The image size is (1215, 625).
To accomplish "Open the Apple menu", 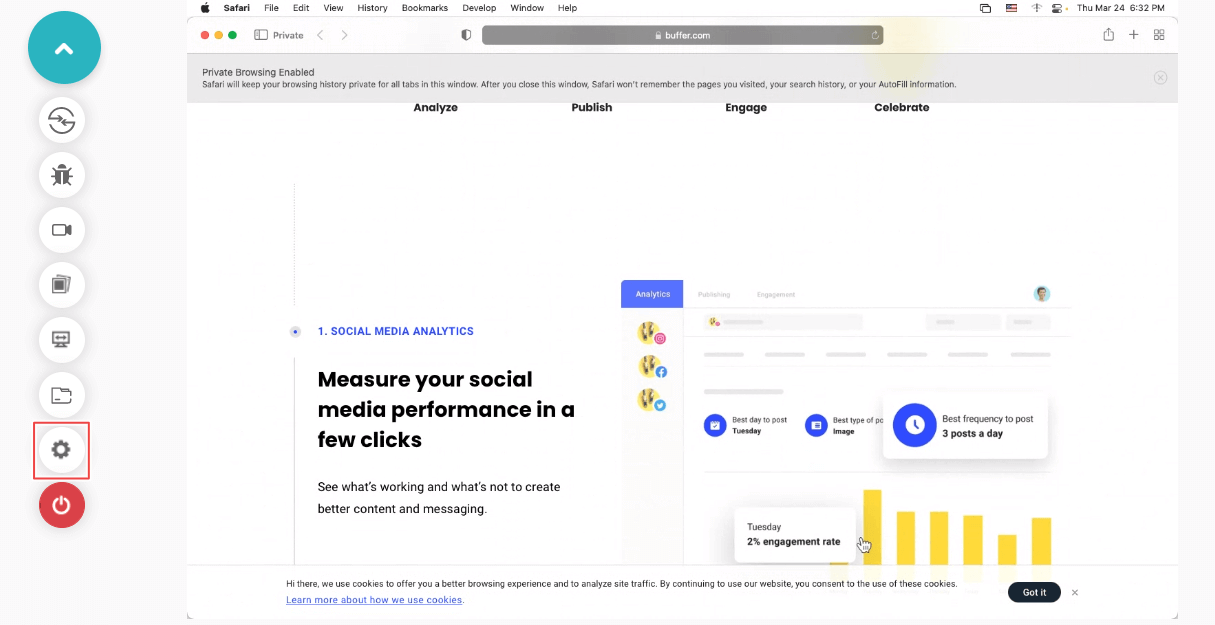I will [x=206, y=7].
